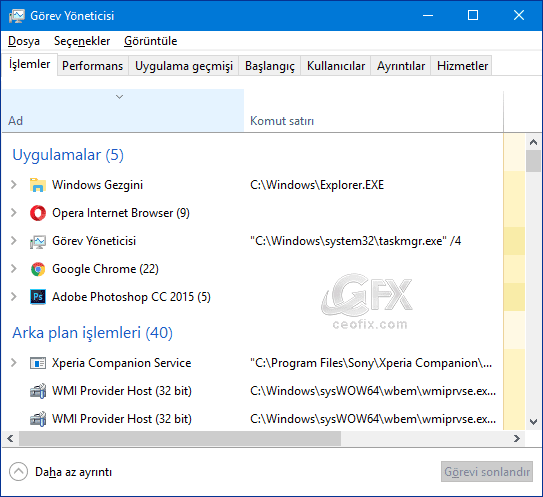This screenshot has height=497, width=543.
Task: Switch to the Uygulama geçmişi tab
Action: pyautogui.click(x=184, y=66)
